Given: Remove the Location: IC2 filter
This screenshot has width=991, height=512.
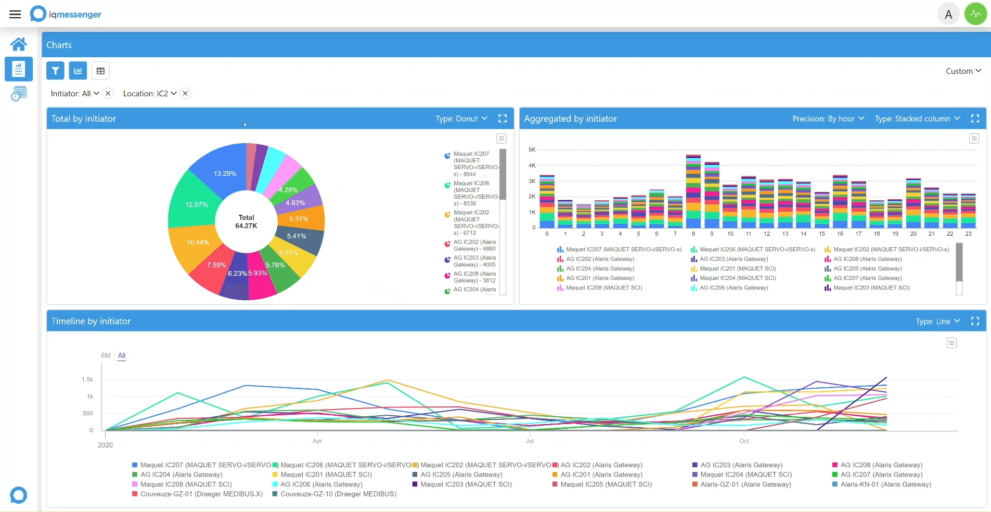Looking at the screenshot, I should (185, 94).
